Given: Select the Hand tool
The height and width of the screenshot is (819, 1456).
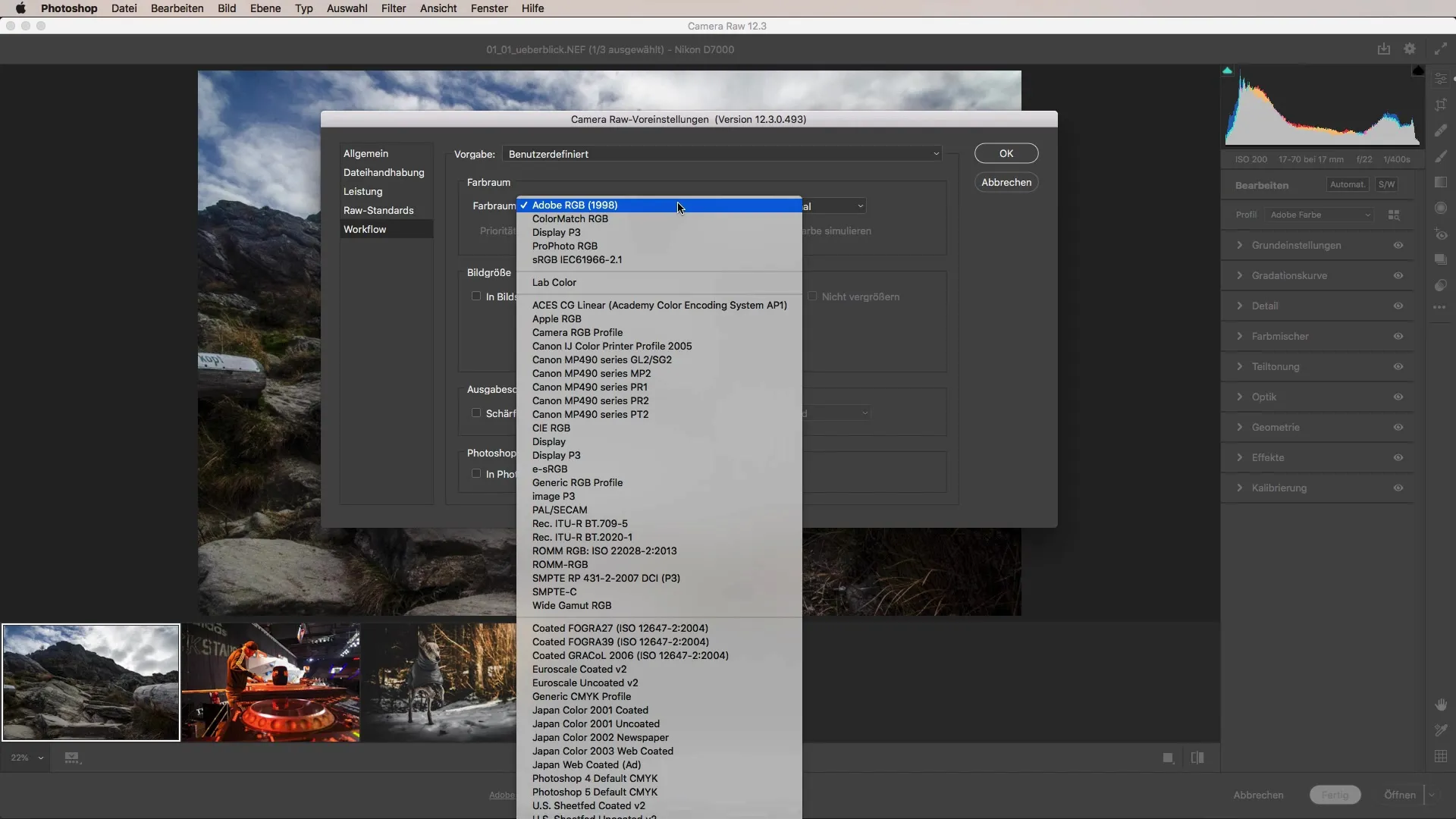Looking at the screenshot, I should tap(1441, 704).
